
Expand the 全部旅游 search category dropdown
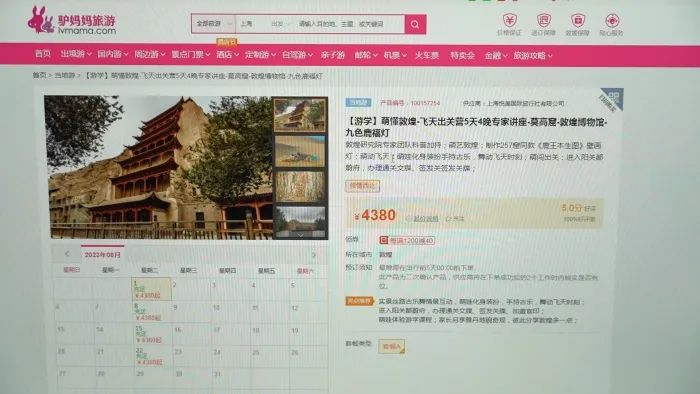[x=213, y=24]
